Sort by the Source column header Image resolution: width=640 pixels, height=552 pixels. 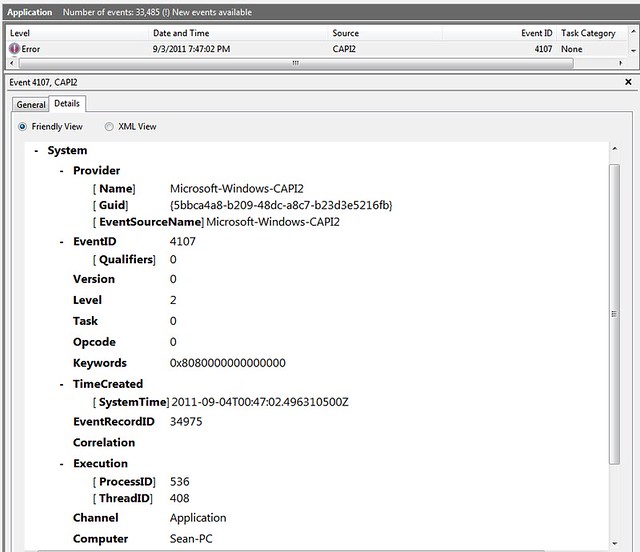click(385, 33)
